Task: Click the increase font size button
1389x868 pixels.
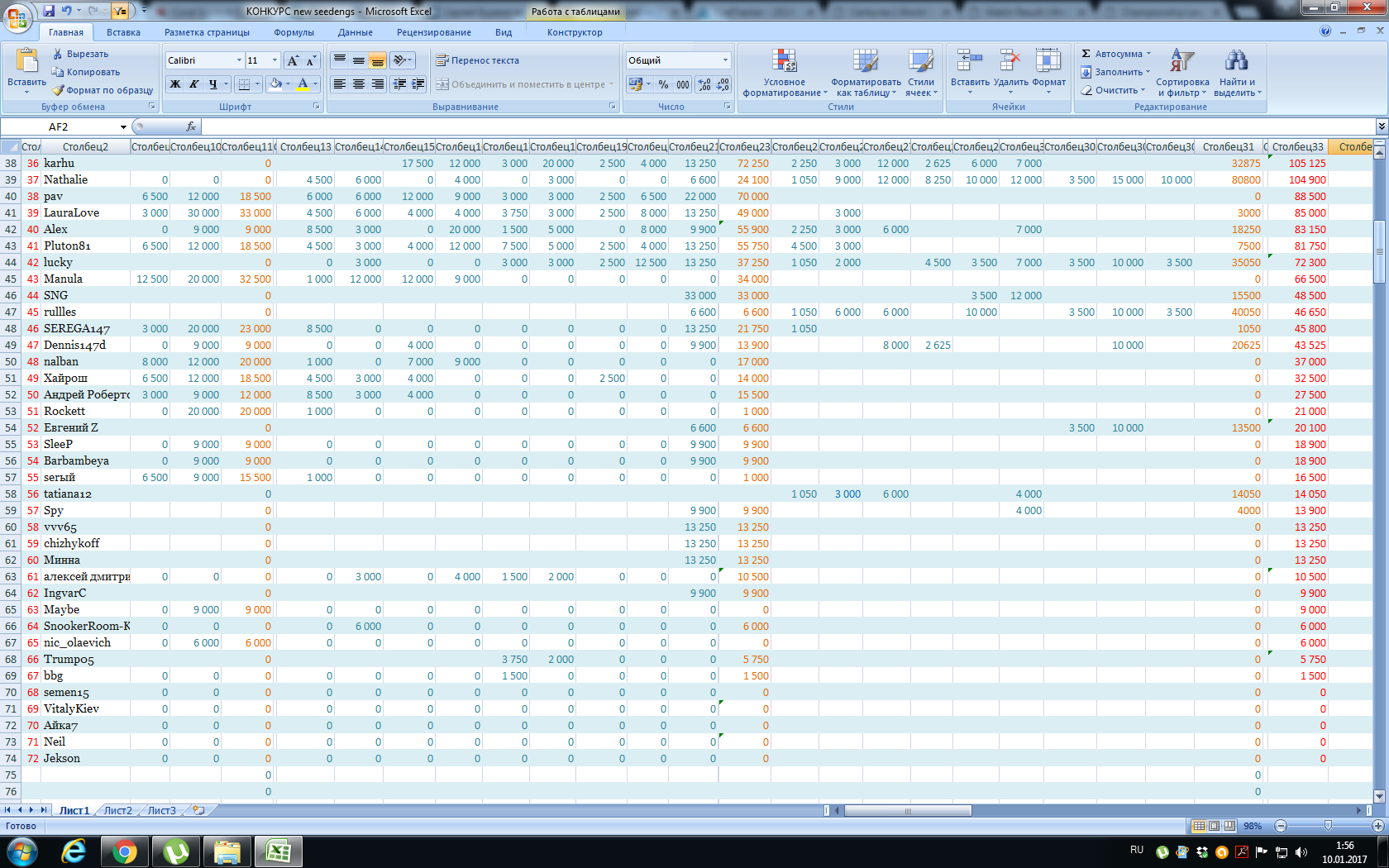Action: point(293,60)
